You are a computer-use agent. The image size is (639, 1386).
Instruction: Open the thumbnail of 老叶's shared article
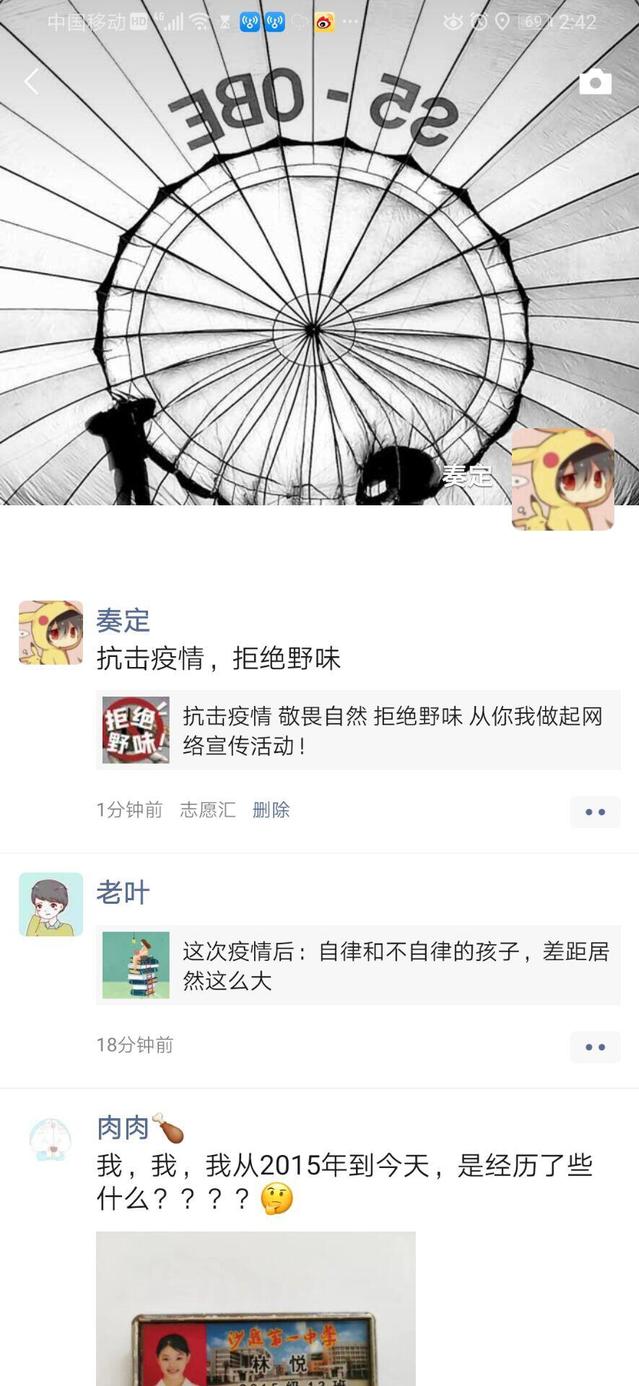tap(136, 965)
